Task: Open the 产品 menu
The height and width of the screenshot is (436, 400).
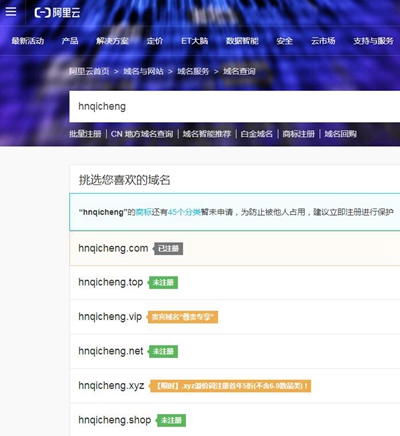Action: [70, 41]
